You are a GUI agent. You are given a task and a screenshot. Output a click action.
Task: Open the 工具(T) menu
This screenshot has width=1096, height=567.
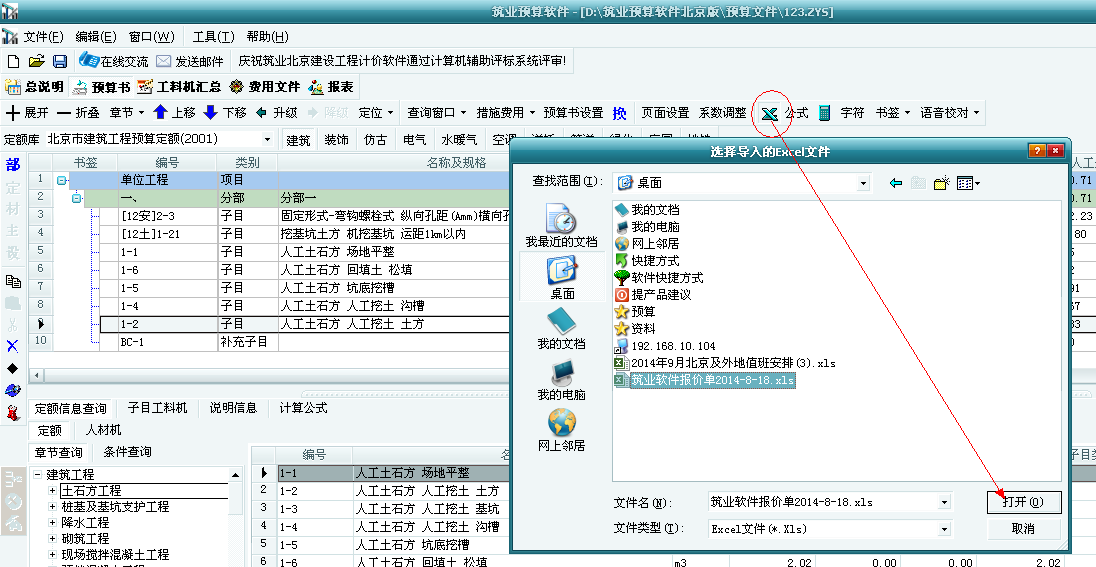tap(212, 37)
